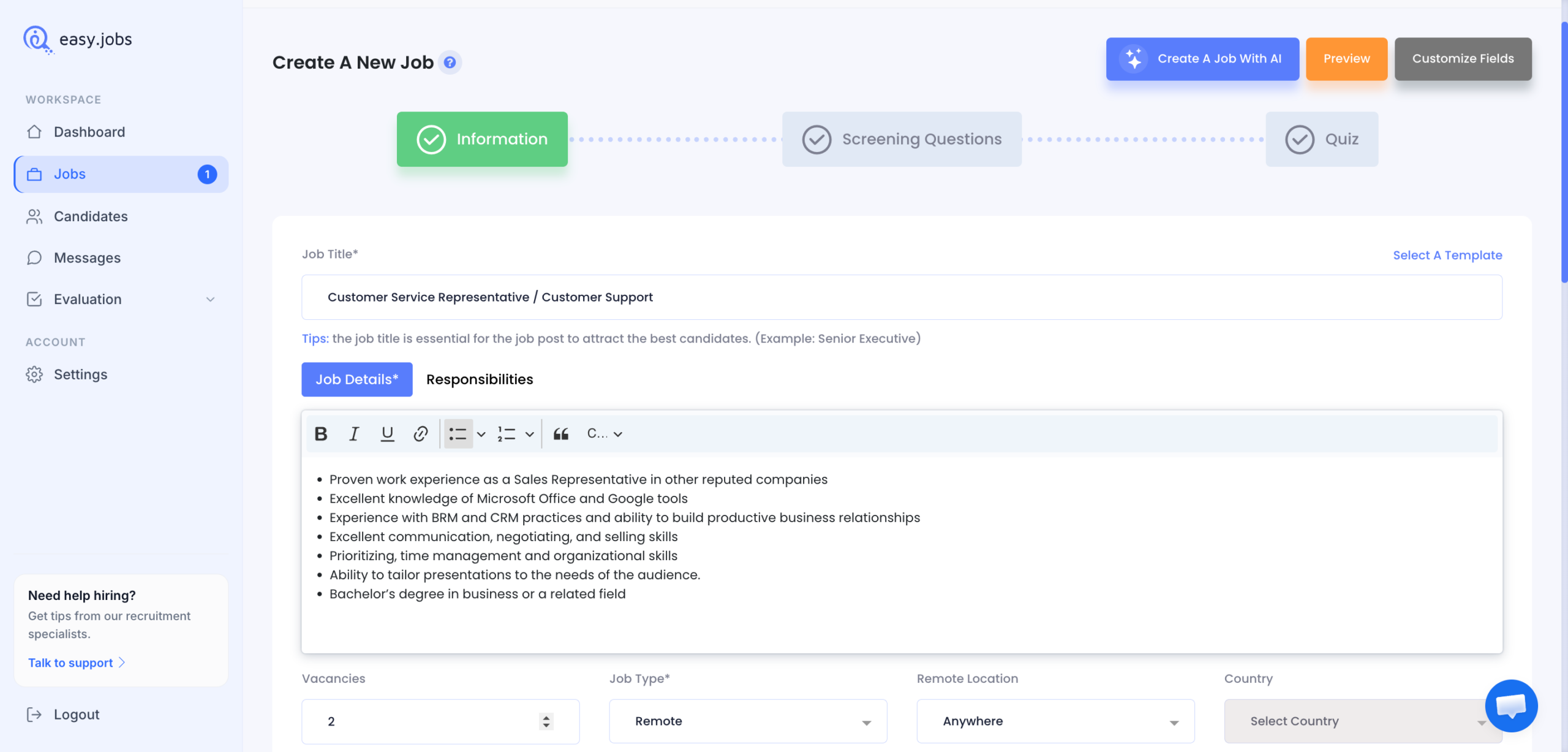Go to the Quiz step
The height and width of the screenshot is (752, 1568).
1322,139
